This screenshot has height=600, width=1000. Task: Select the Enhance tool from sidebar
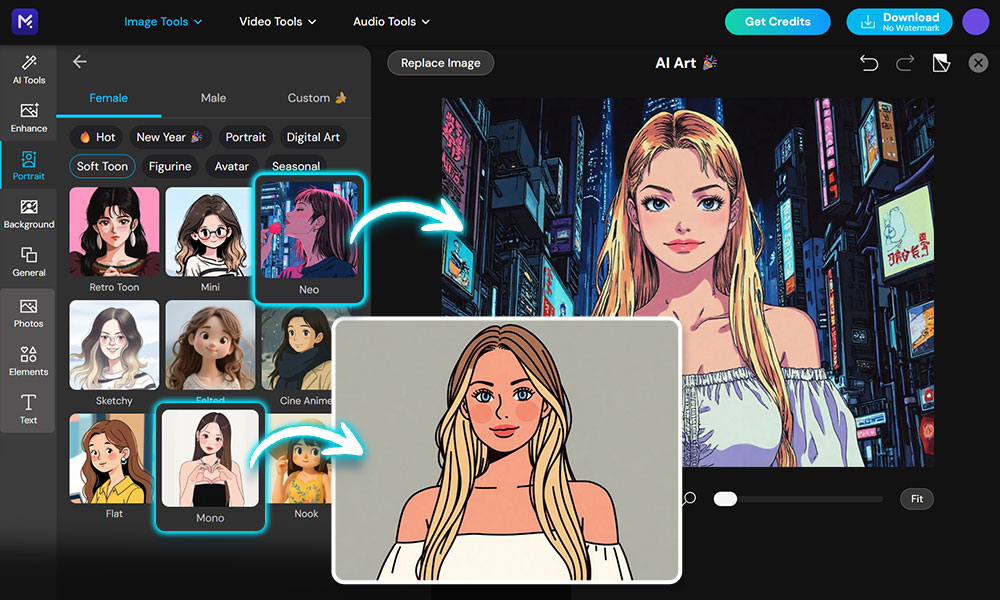coord(28,117)
